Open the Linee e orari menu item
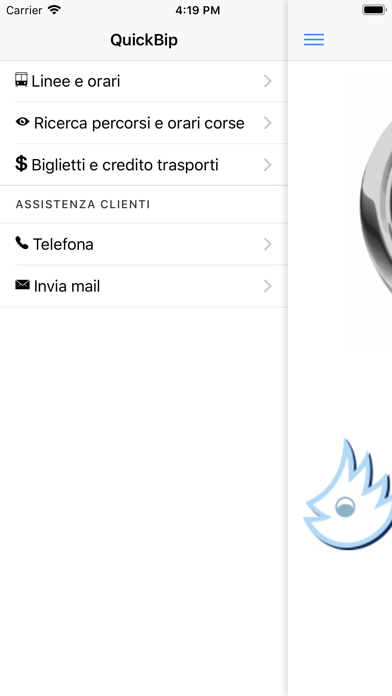The height and width of the screenshot is (696, 392). coord(144,81)
